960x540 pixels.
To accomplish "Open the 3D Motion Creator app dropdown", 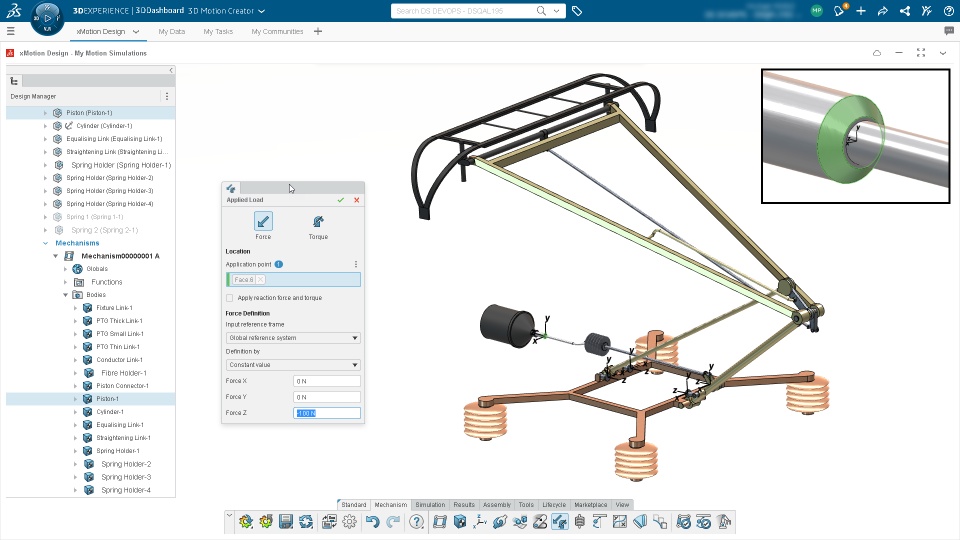I will (261, 11).
